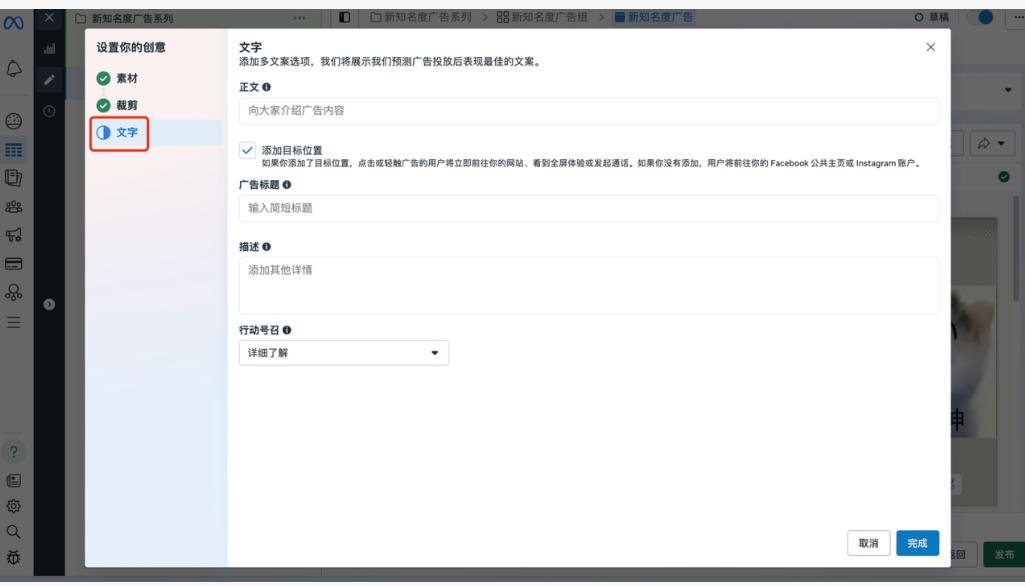
Task: Open the settings gear in sidebar
Action: tap(14, 506)
